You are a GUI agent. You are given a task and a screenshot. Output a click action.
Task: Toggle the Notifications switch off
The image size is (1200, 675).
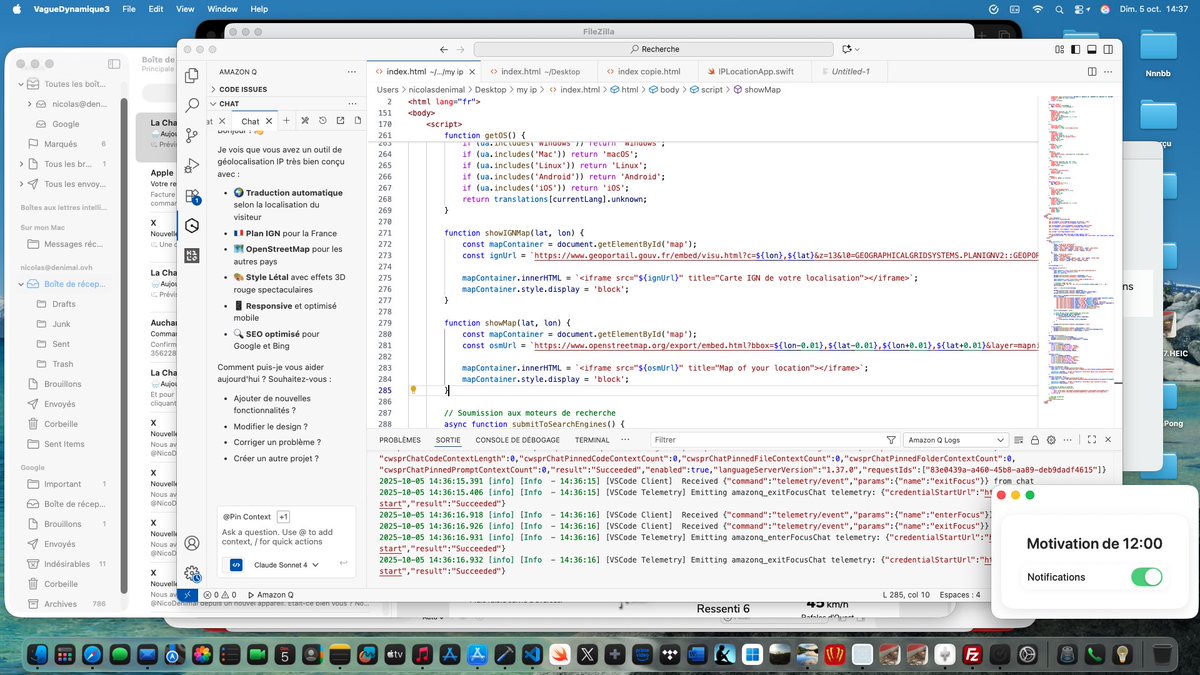pos(1146,577)
